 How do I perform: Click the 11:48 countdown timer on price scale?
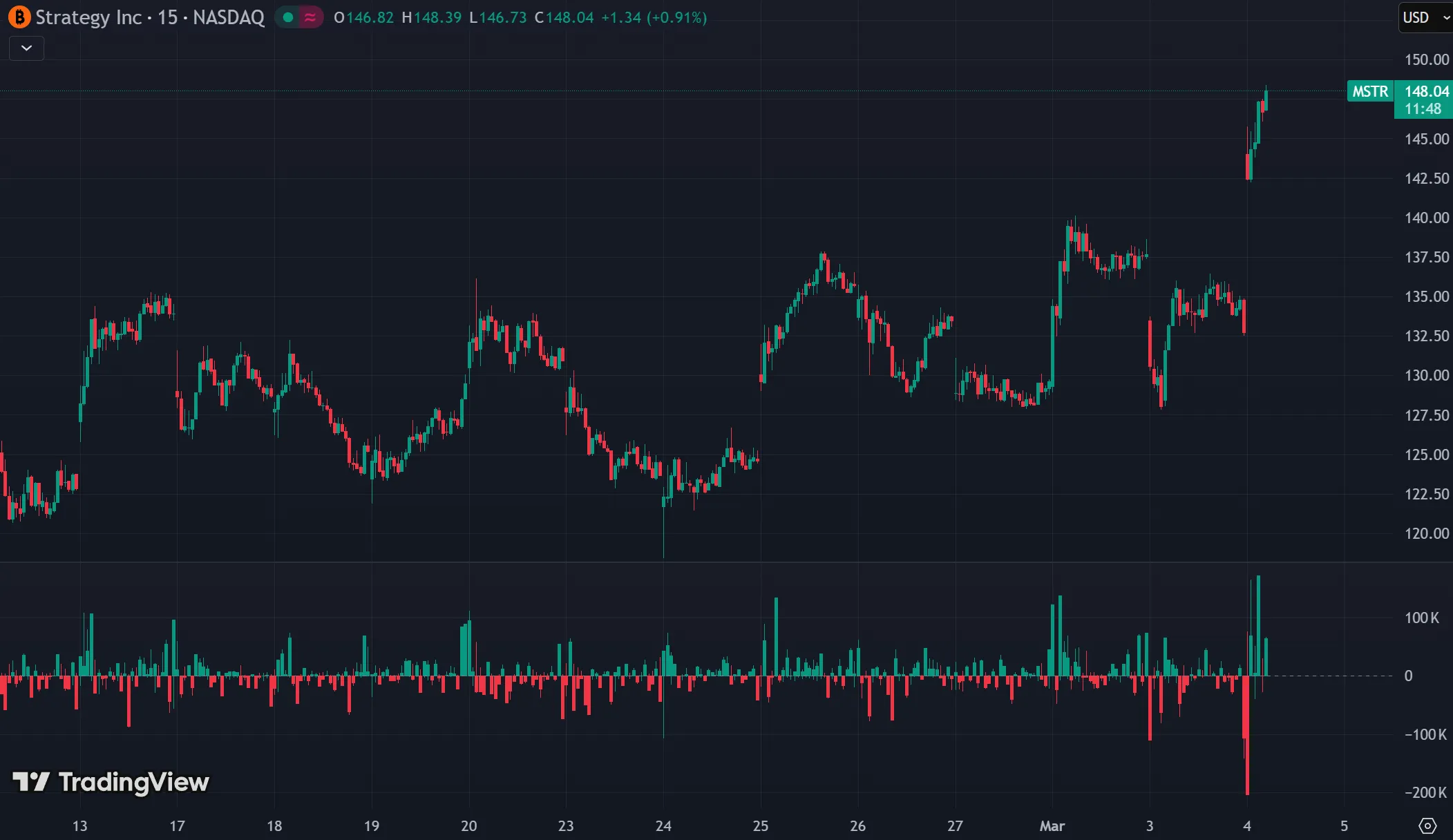1423,109
